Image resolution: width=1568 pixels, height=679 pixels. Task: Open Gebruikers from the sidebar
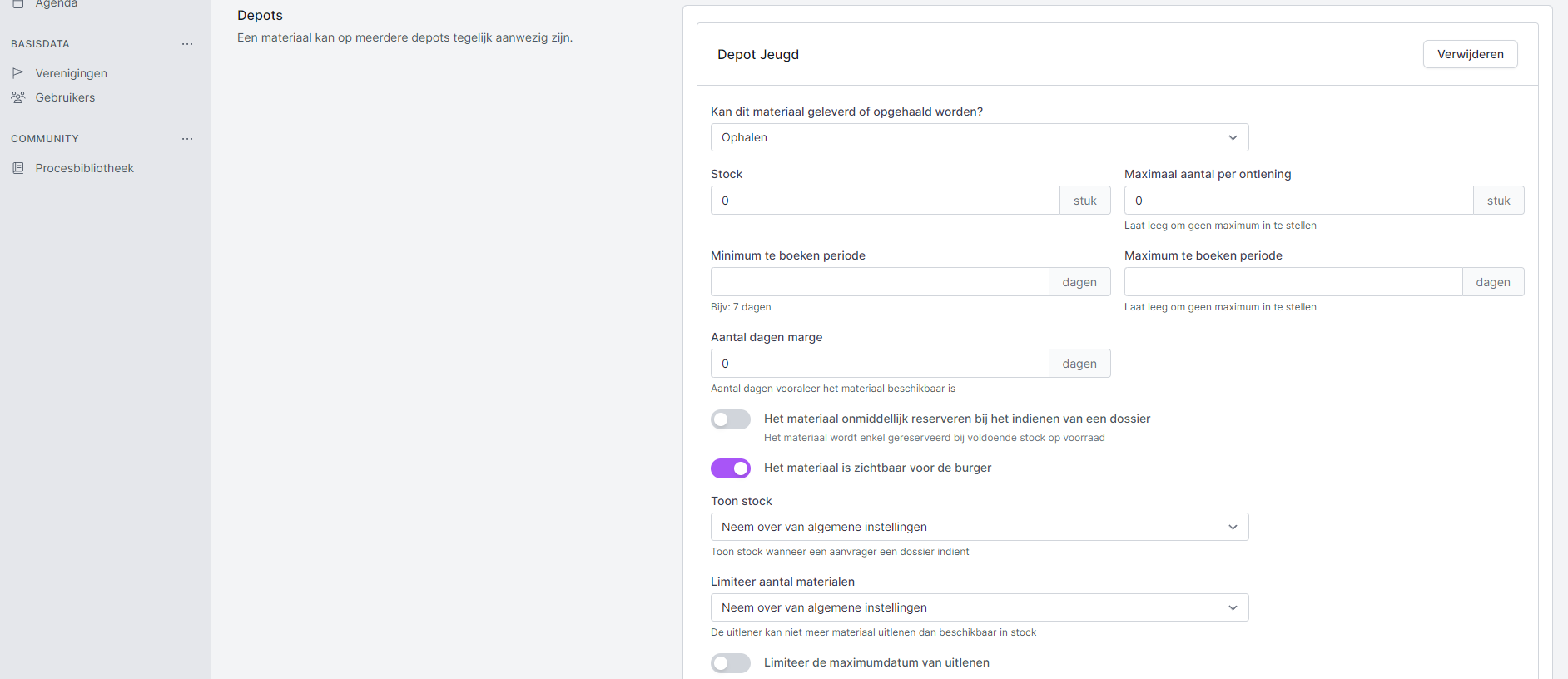pyautogui.click(x=65, y=97)
